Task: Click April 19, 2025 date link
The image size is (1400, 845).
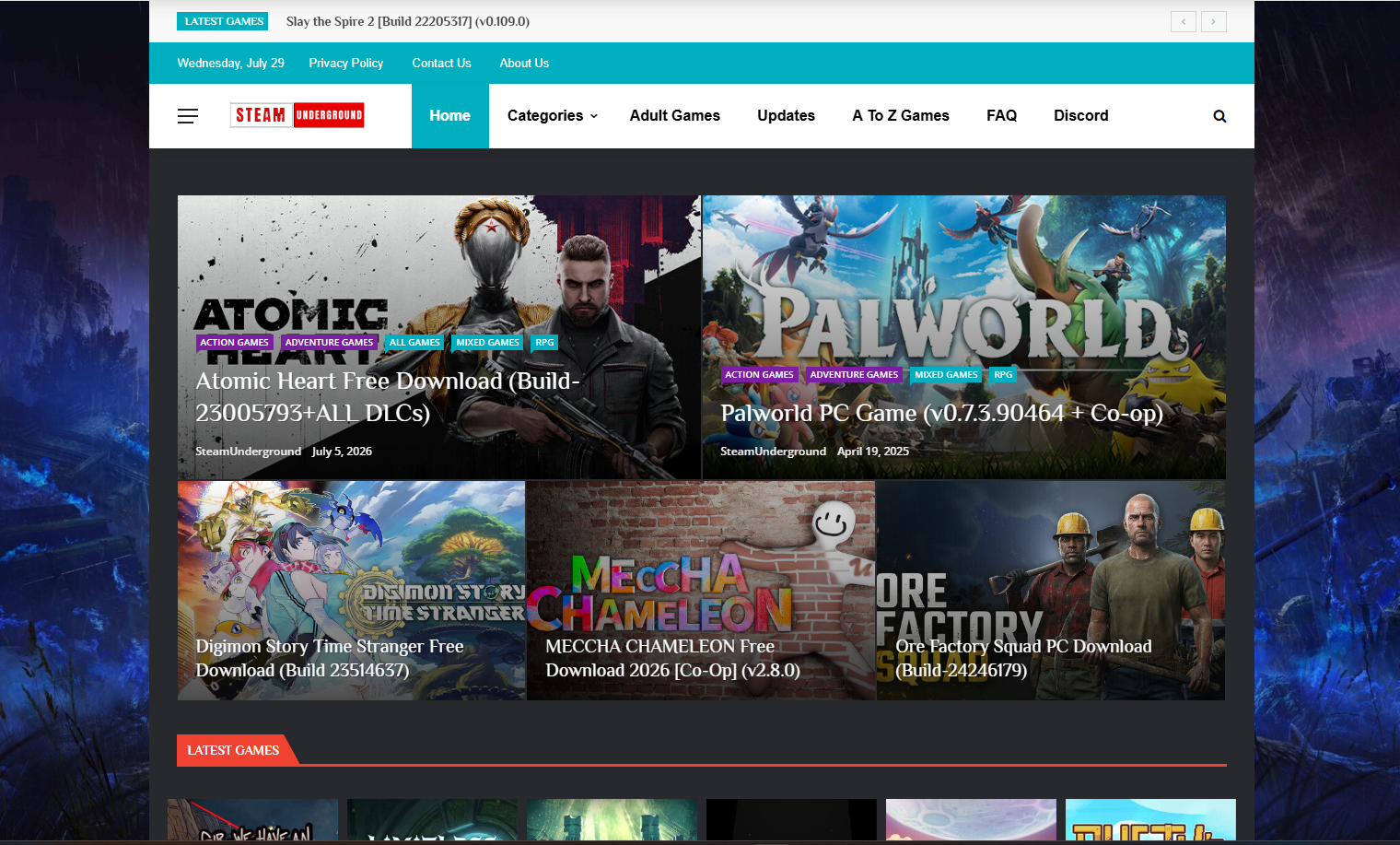Action: [x=872, y=452]
